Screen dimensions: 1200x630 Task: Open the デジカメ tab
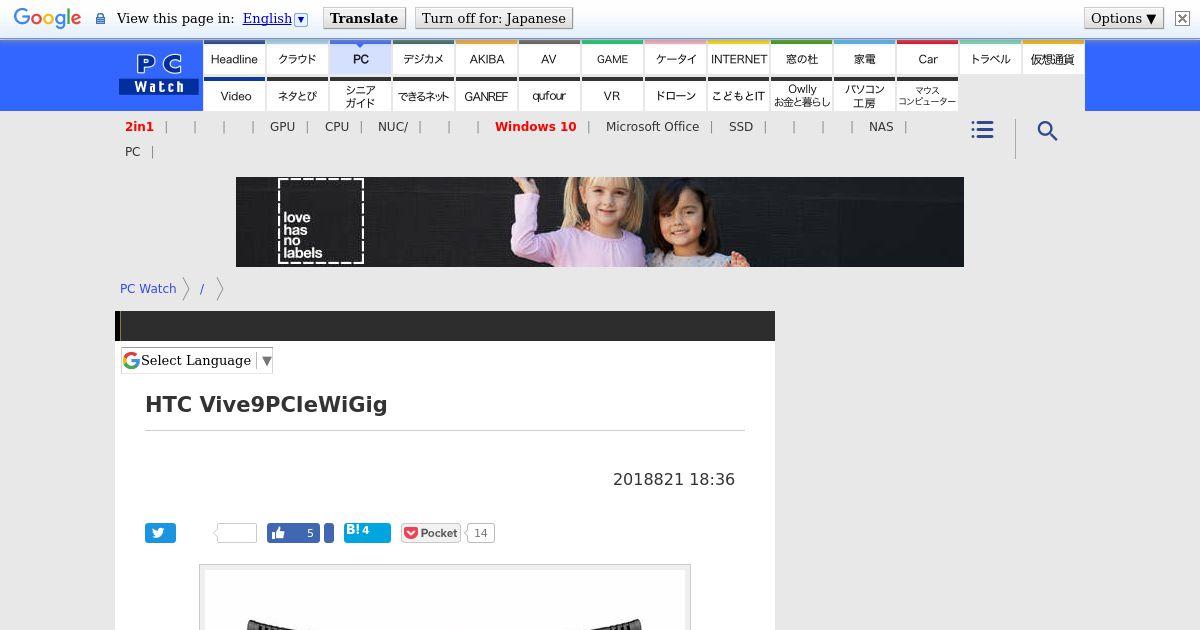[x=424, y=58]
